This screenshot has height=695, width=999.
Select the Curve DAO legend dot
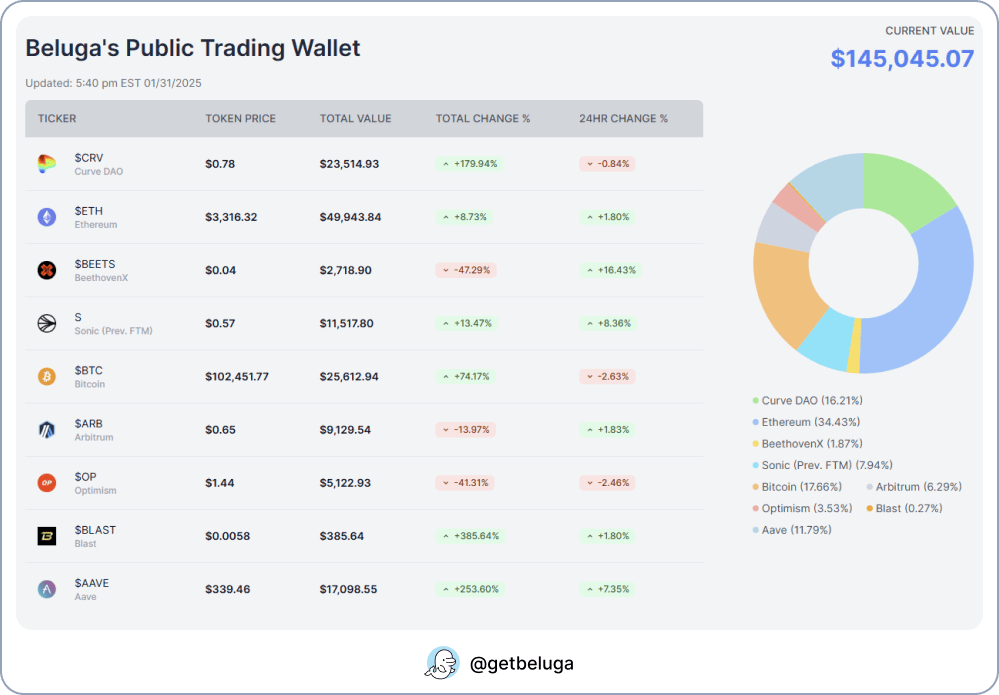(x=756, y=401)
